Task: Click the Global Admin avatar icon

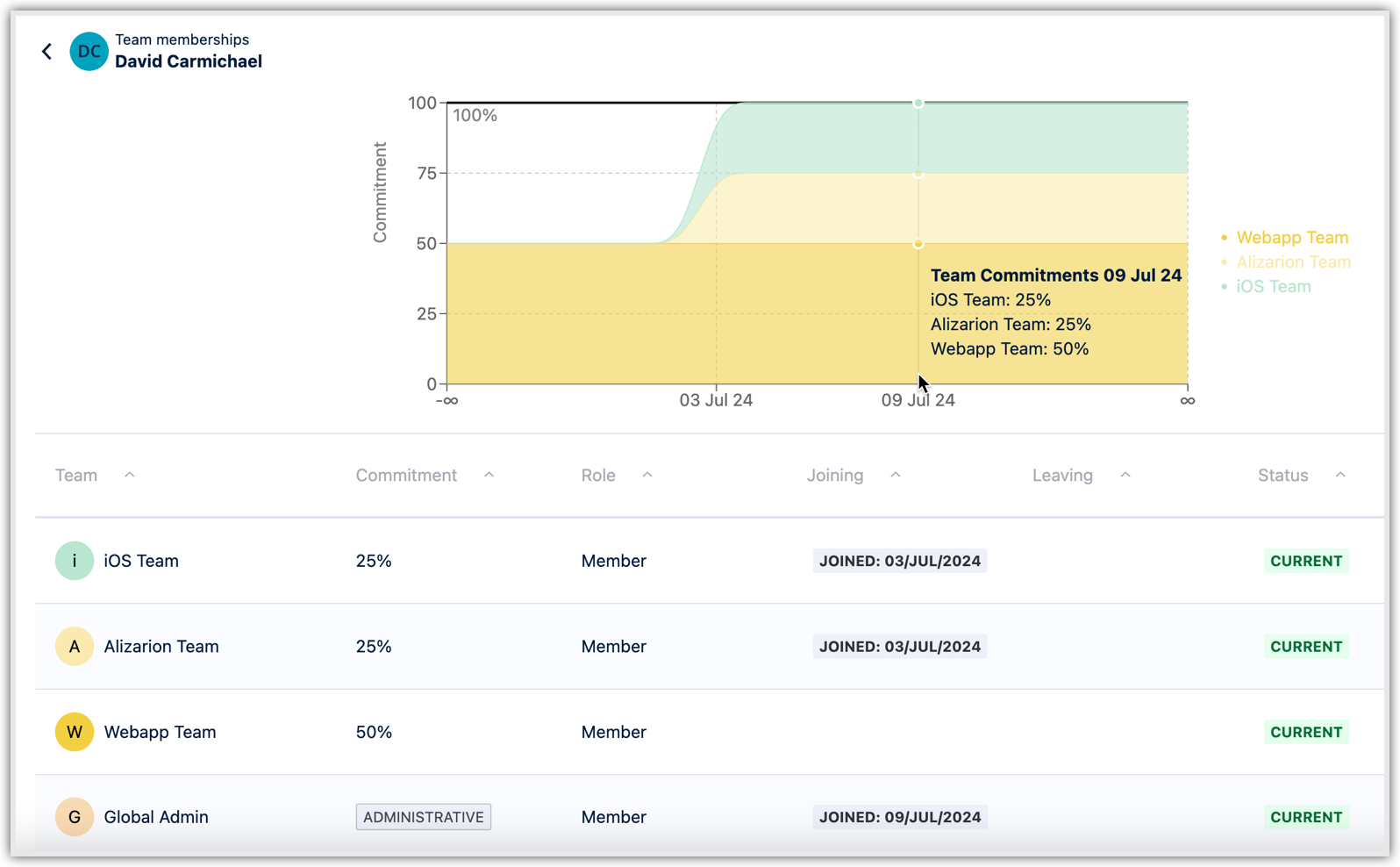Action: click(x=75, y=817)
